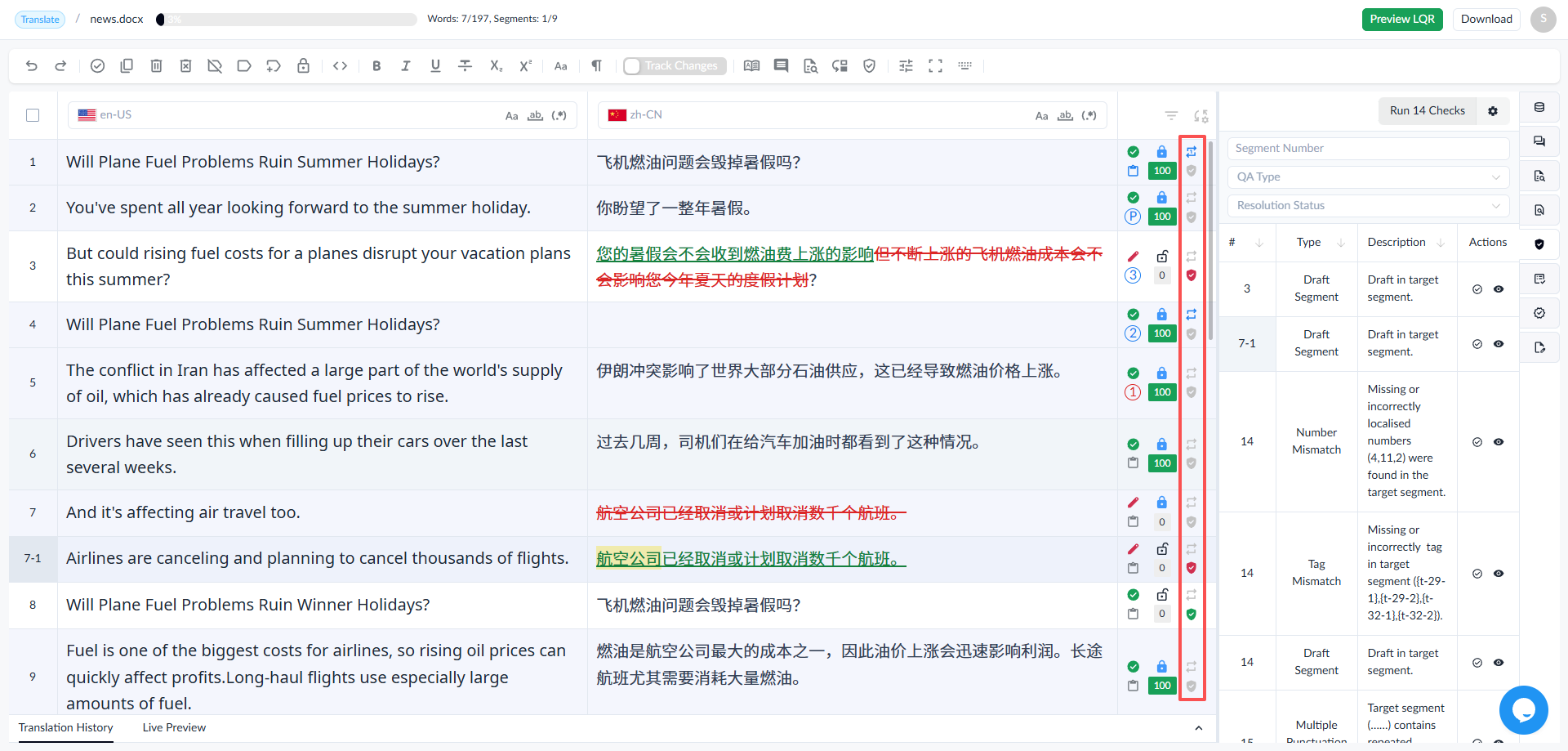Click the toolbar fullscreen expand icon
This screenshot has height=751, width=1568.
935,66
